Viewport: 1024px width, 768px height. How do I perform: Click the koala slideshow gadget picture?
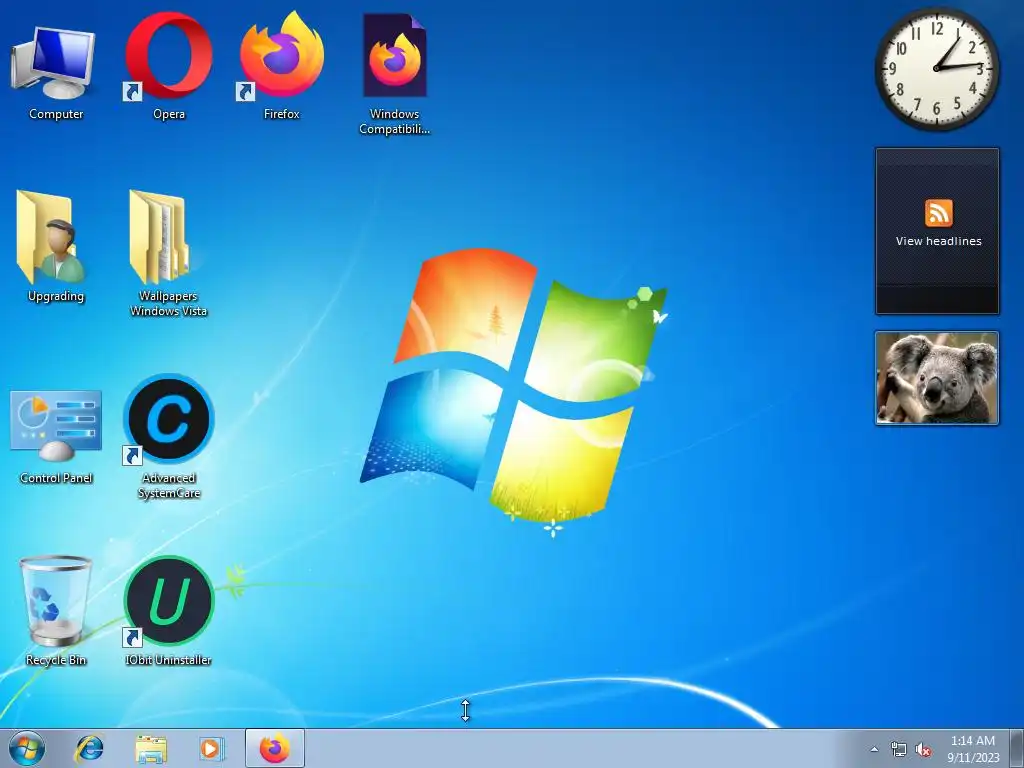point(936,378)
